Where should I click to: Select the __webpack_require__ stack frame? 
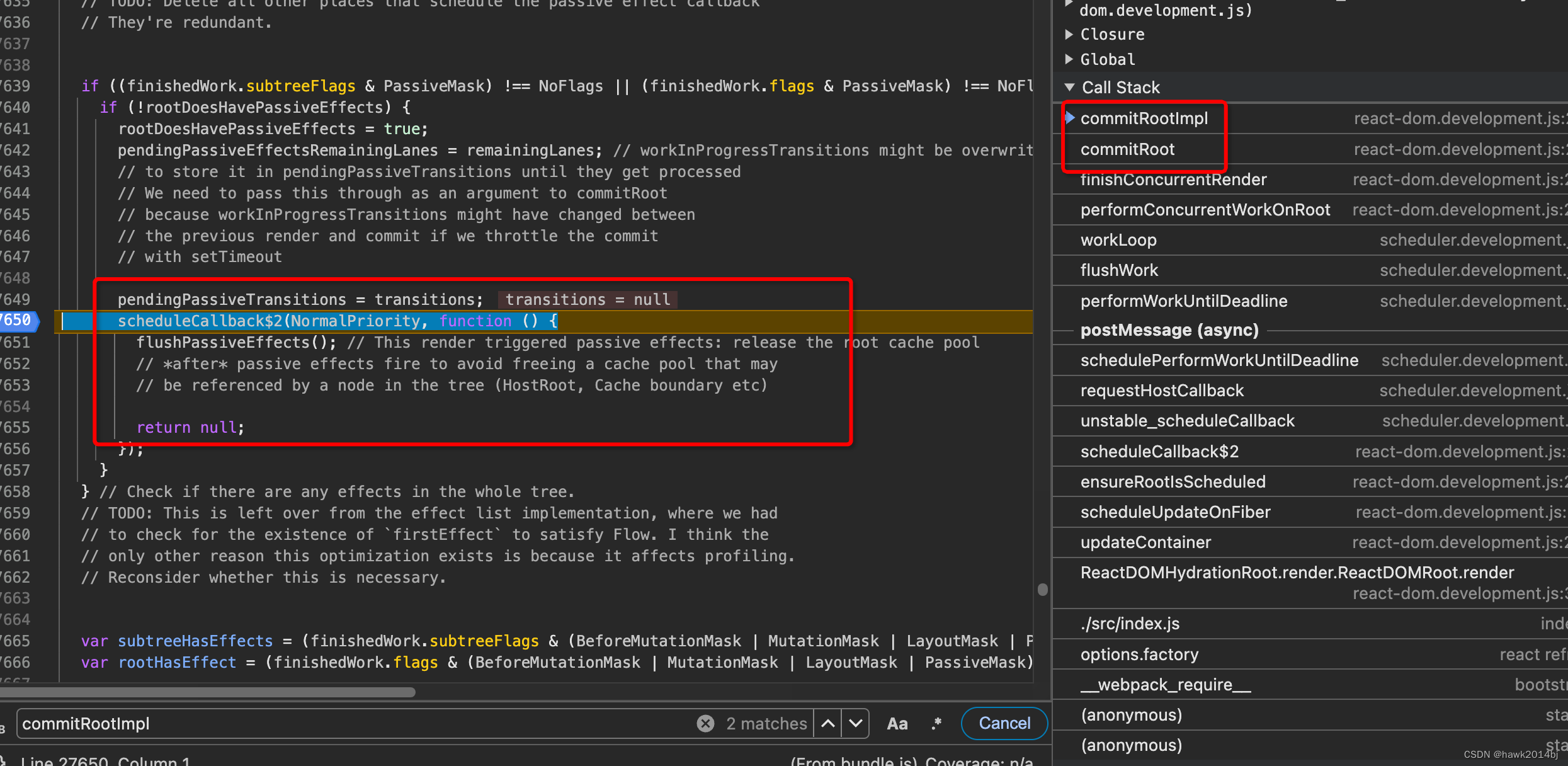coord(1165,685)
